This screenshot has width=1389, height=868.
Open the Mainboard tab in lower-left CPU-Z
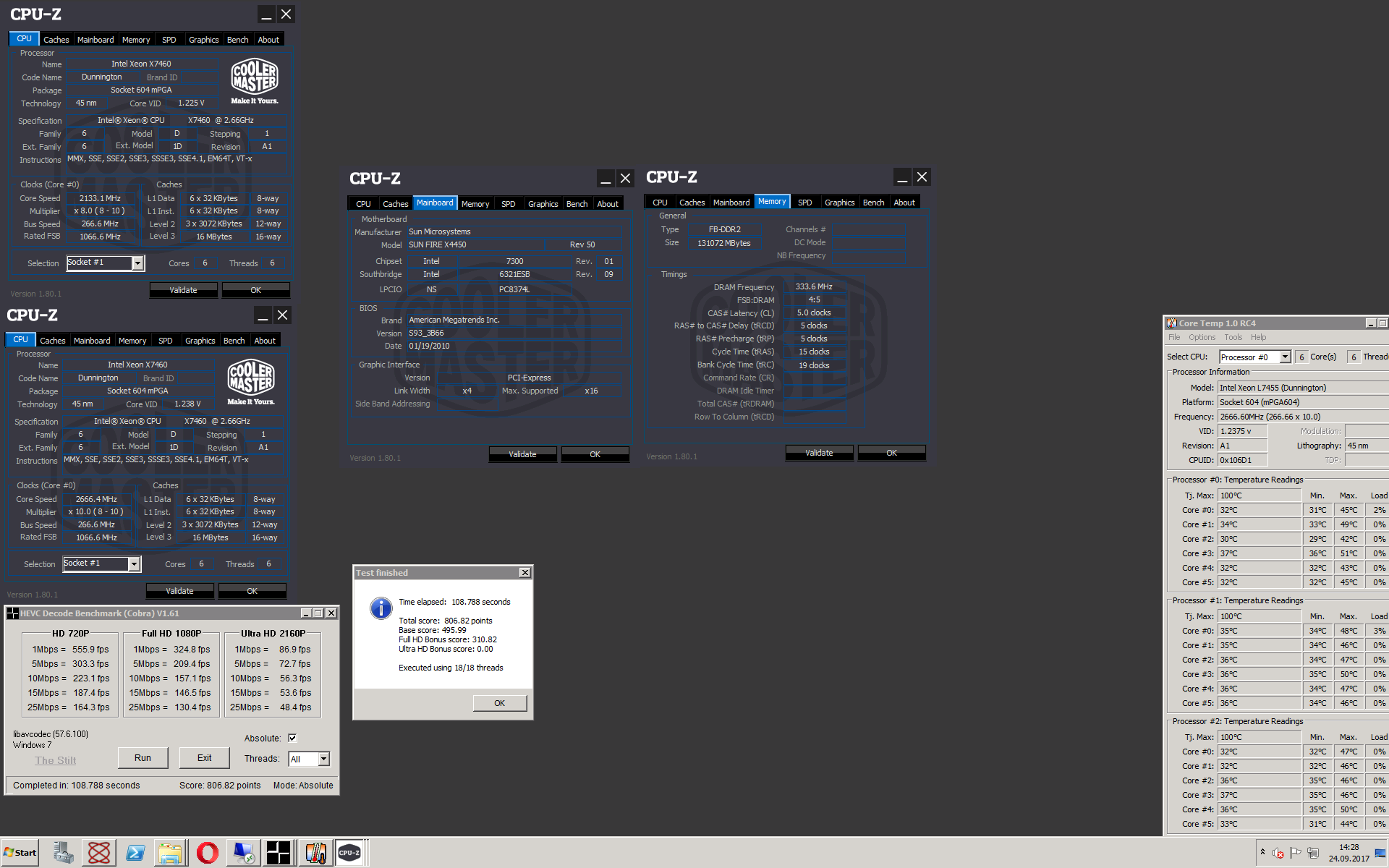coord(92,341)
